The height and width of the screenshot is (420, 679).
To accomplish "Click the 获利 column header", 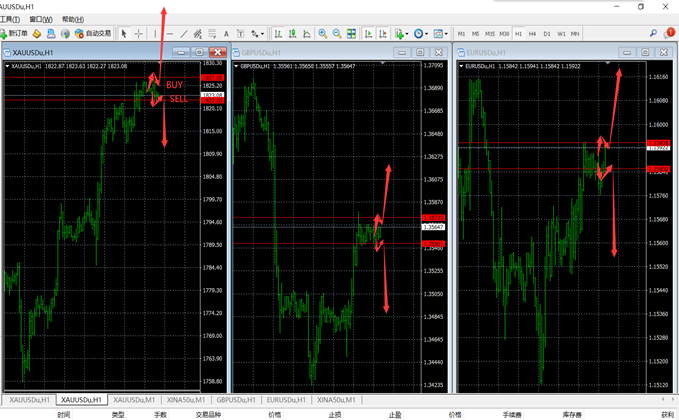I will [x=667, y=414].
